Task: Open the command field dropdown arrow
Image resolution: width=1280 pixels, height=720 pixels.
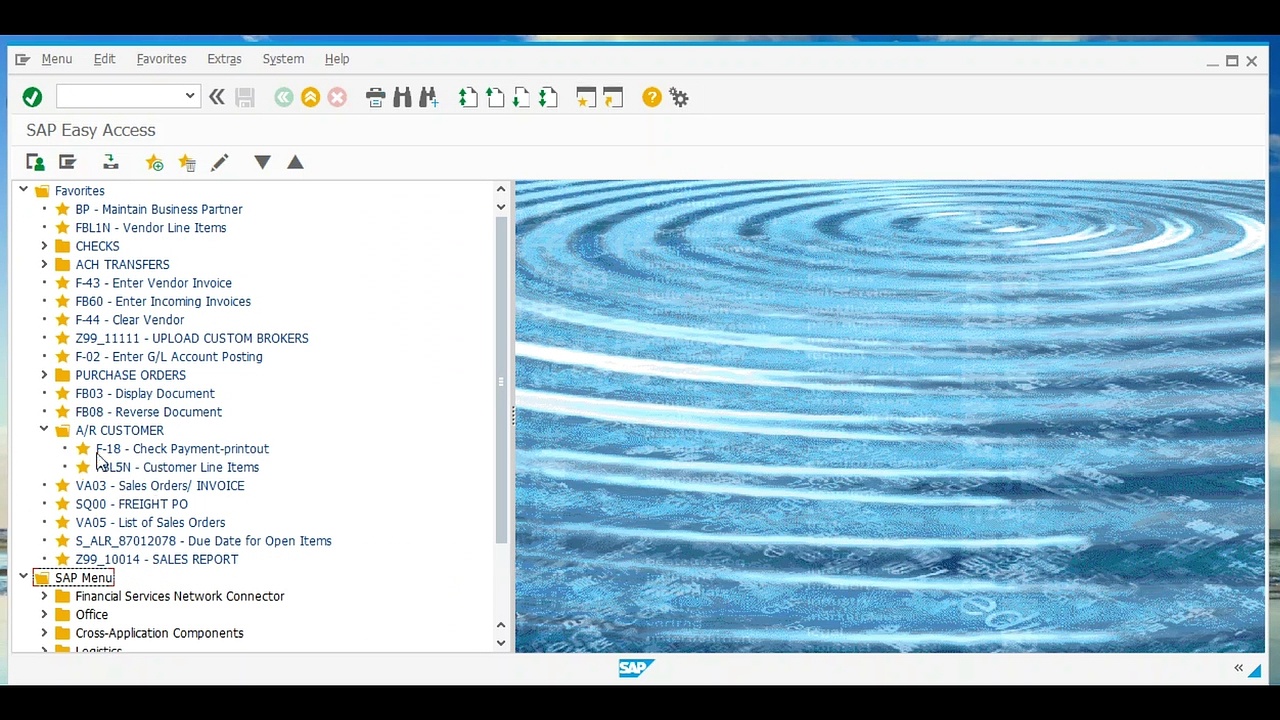Action: tap(189, 97)
